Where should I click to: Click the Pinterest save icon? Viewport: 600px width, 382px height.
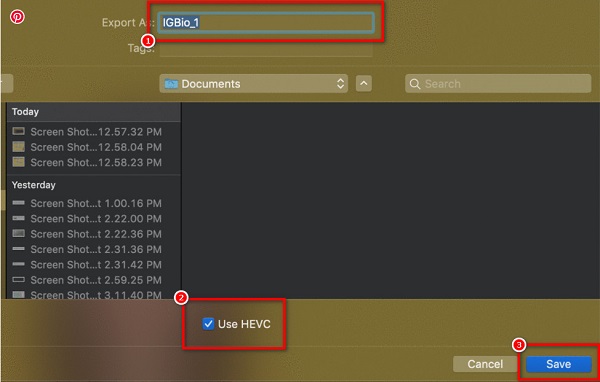pos(17,17)
